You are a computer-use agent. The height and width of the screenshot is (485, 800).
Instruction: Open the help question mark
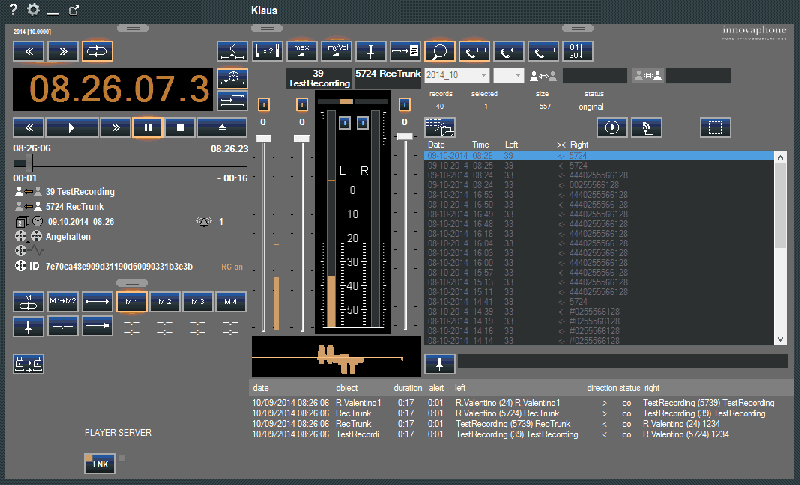point(13,9)
